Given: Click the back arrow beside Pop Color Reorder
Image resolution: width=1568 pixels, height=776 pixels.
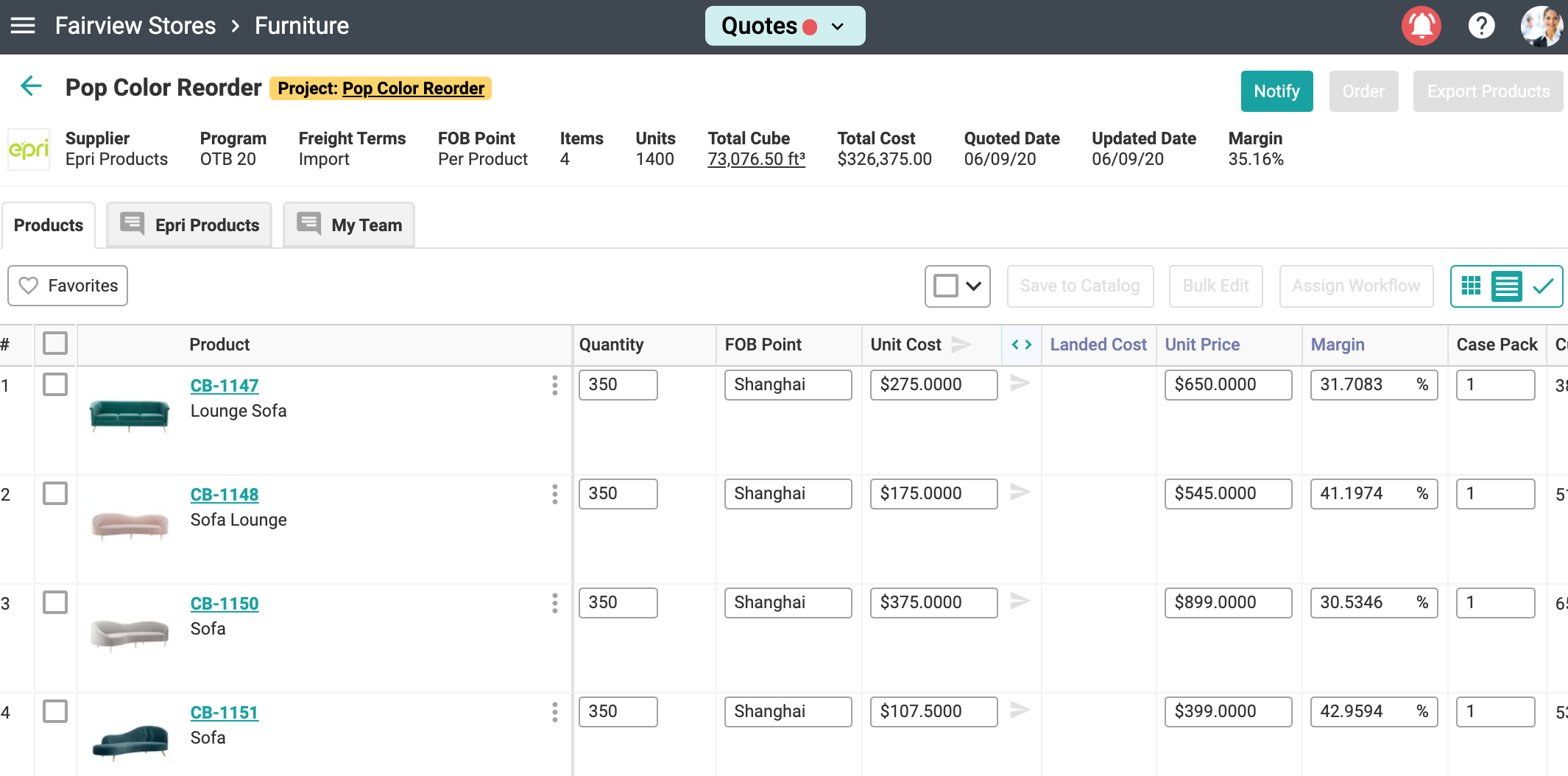Looking at the screenshot, I should pyautogui.click(x=31, y=87).
